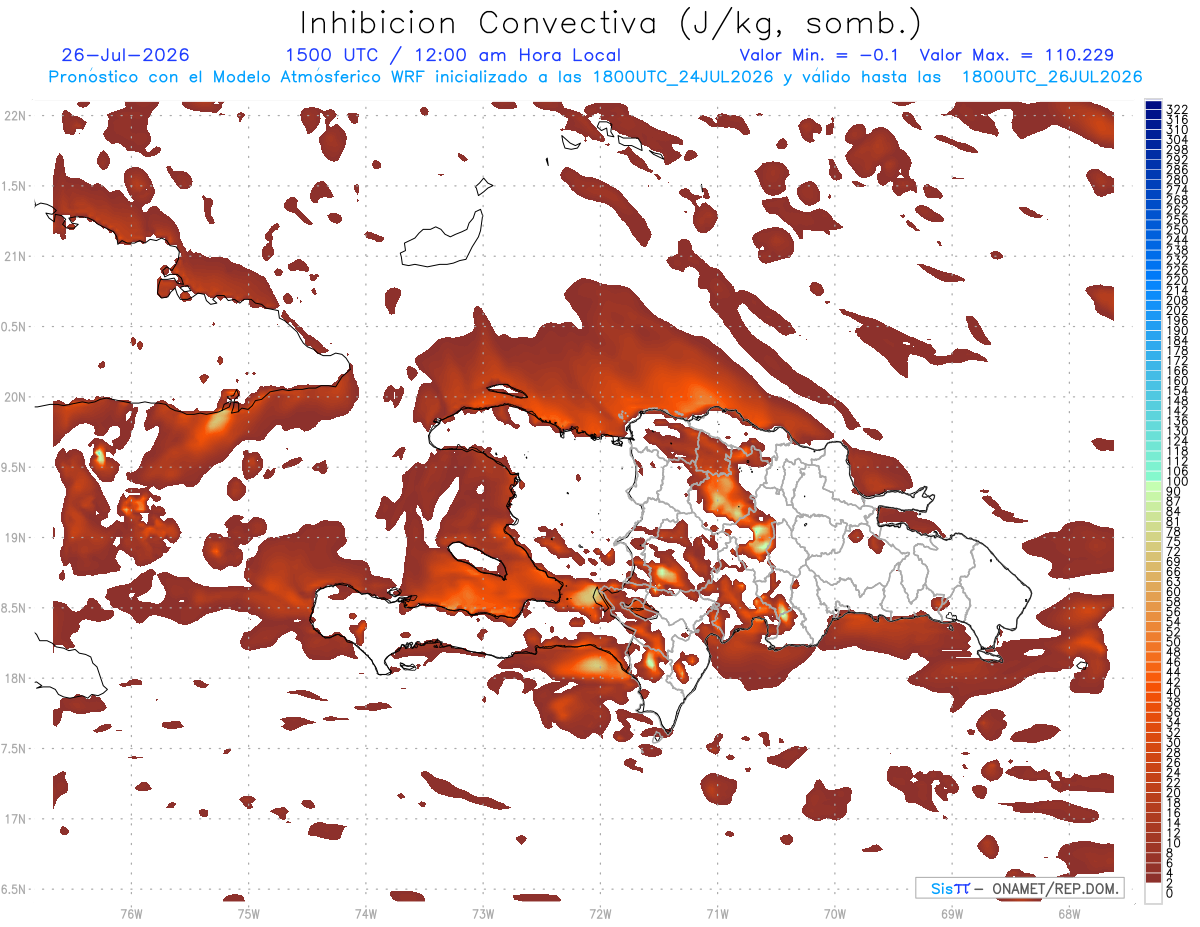Click the 75W longitude label
Image resolution: width=1200 pixels, height=927 pixels.
pyautogui.click(x=249, y=913)
